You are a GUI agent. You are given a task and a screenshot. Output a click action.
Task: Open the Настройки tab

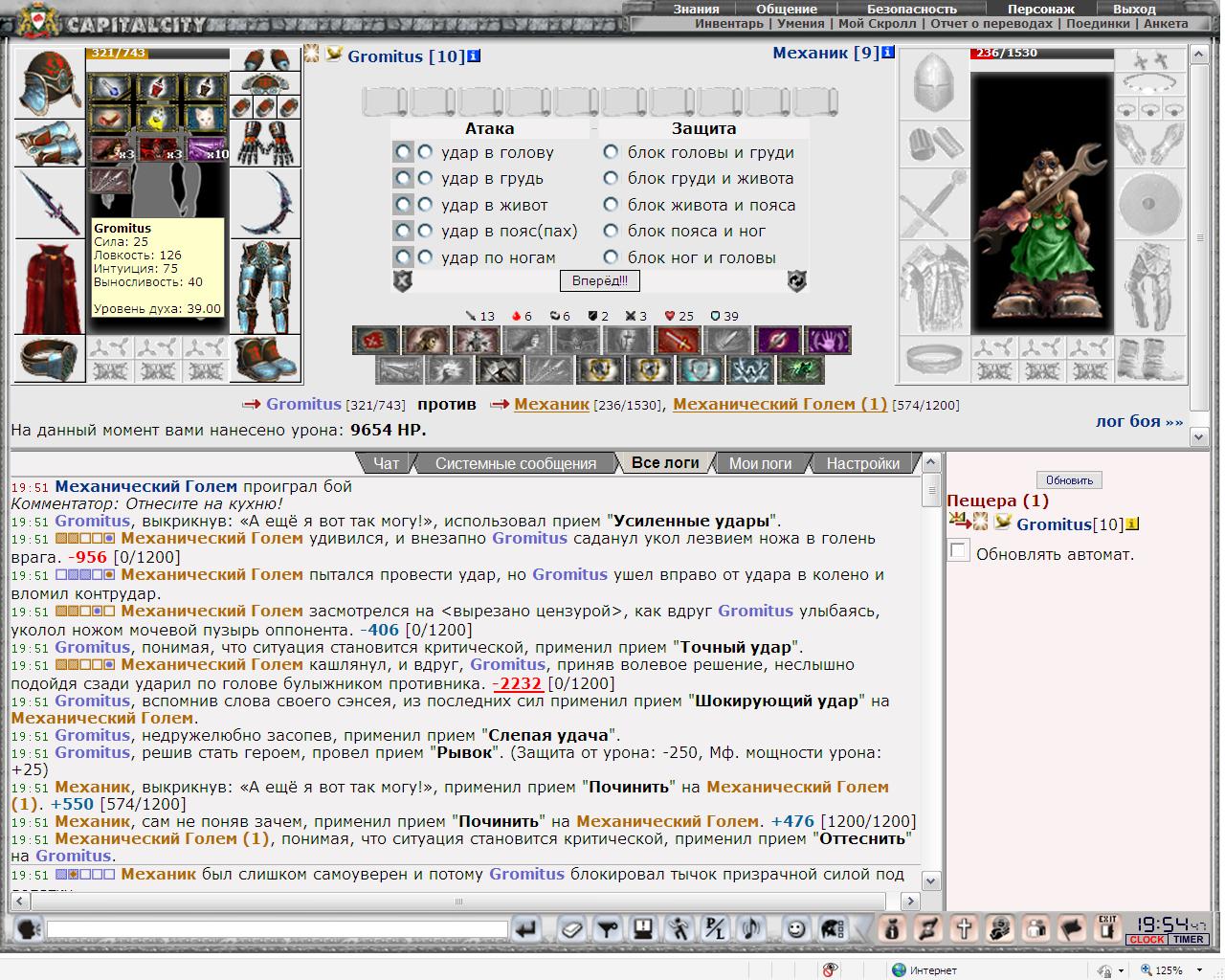pyautogui.click(x=863, y=463)
